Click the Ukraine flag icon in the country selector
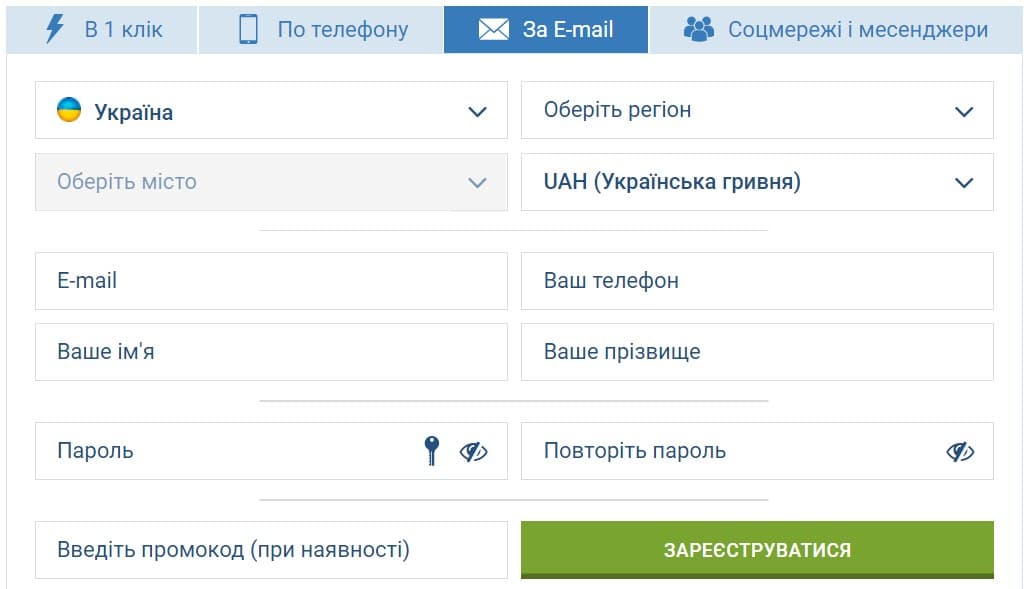The height and width of the screenshot is (589, 1028). [69, 110]
